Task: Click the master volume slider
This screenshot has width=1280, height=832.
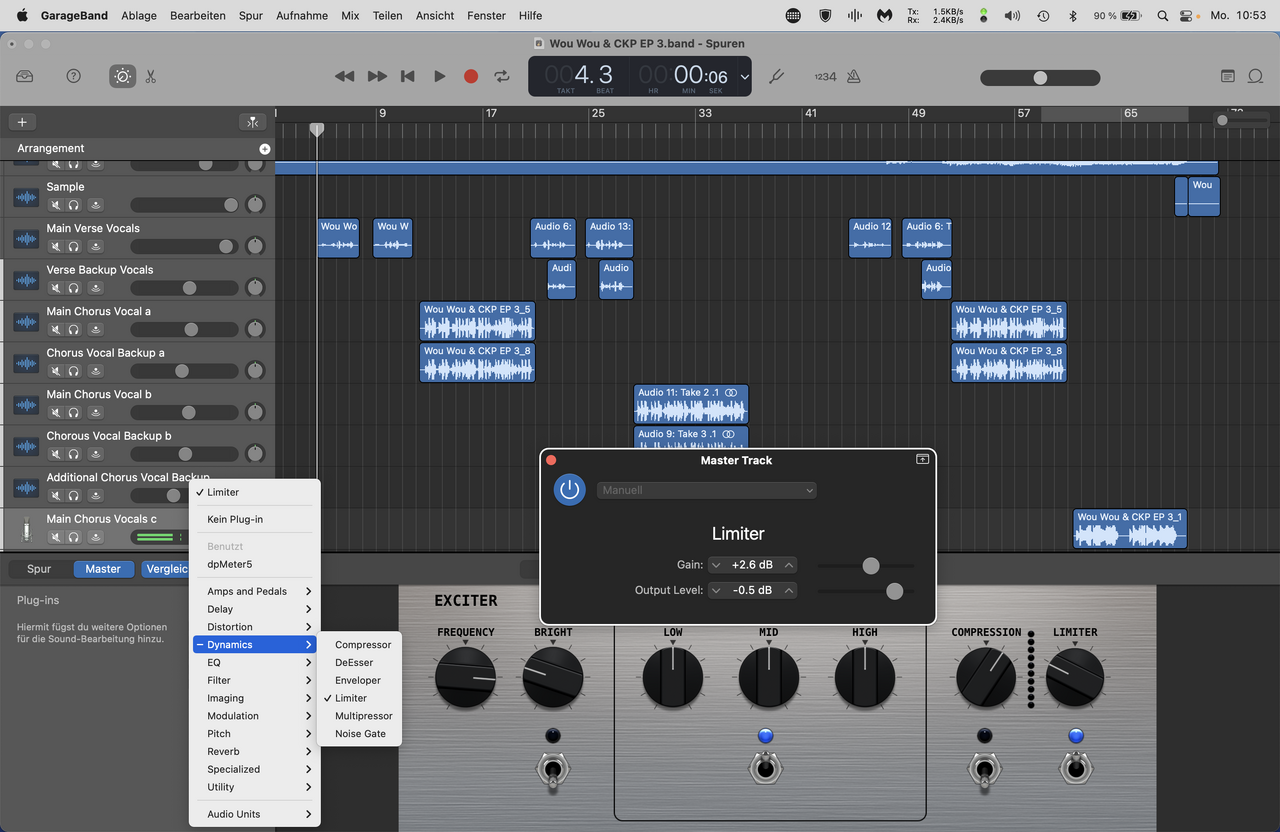Action: (1040, 78)
